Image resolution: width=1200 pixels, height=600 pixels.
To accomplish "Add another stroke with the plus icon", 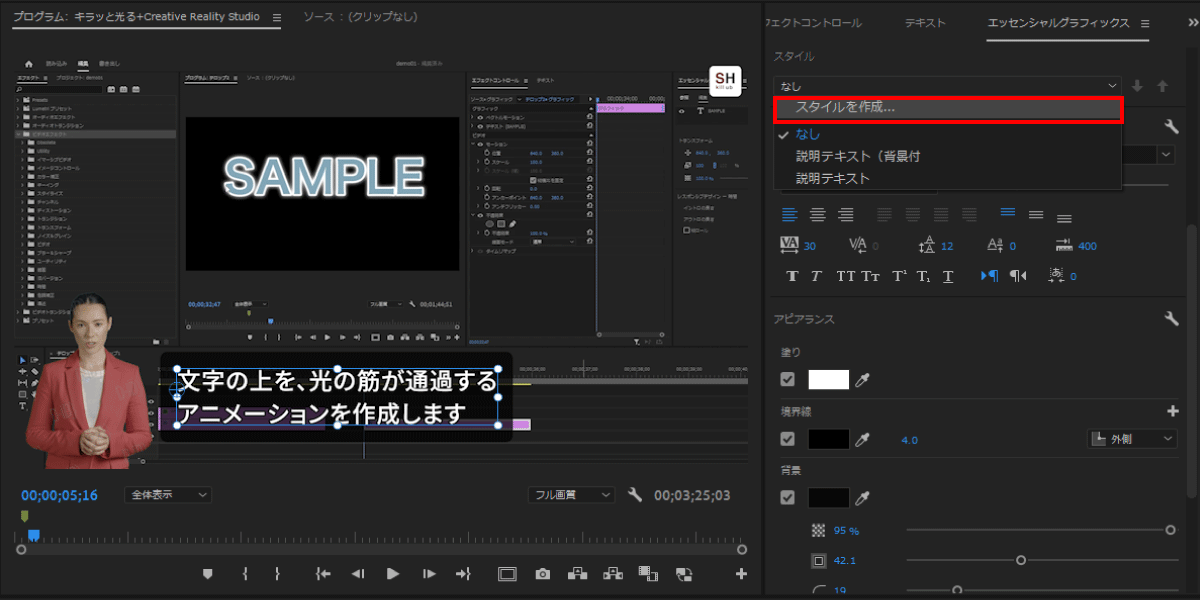I will point(1173,411).
